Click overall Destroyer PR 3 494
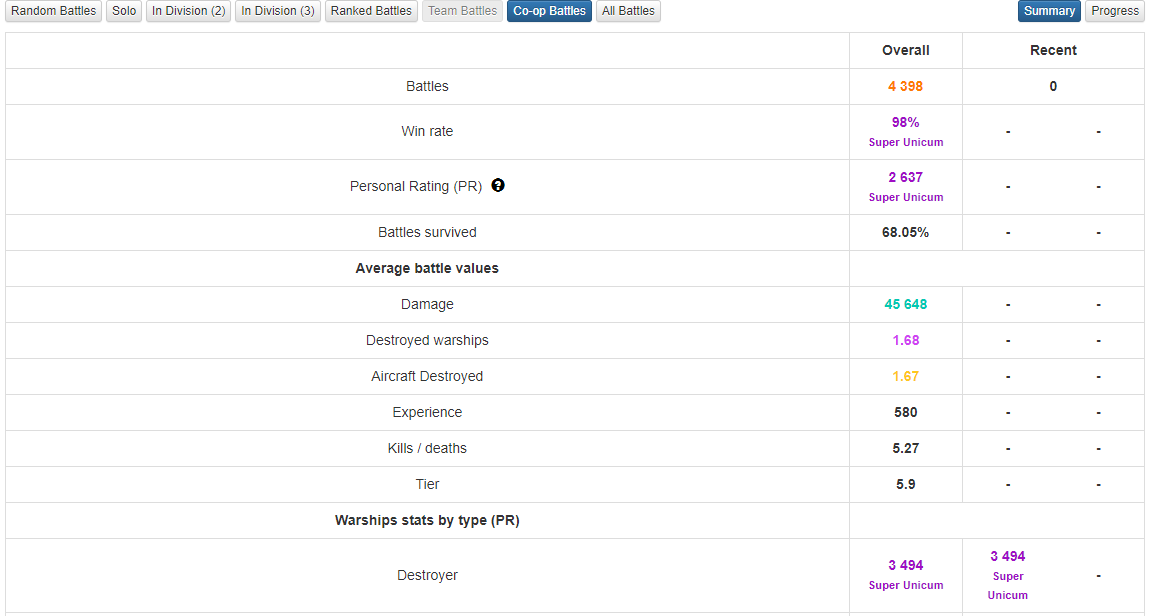The height and width of the screenshot is (616, 1160). 905,565
